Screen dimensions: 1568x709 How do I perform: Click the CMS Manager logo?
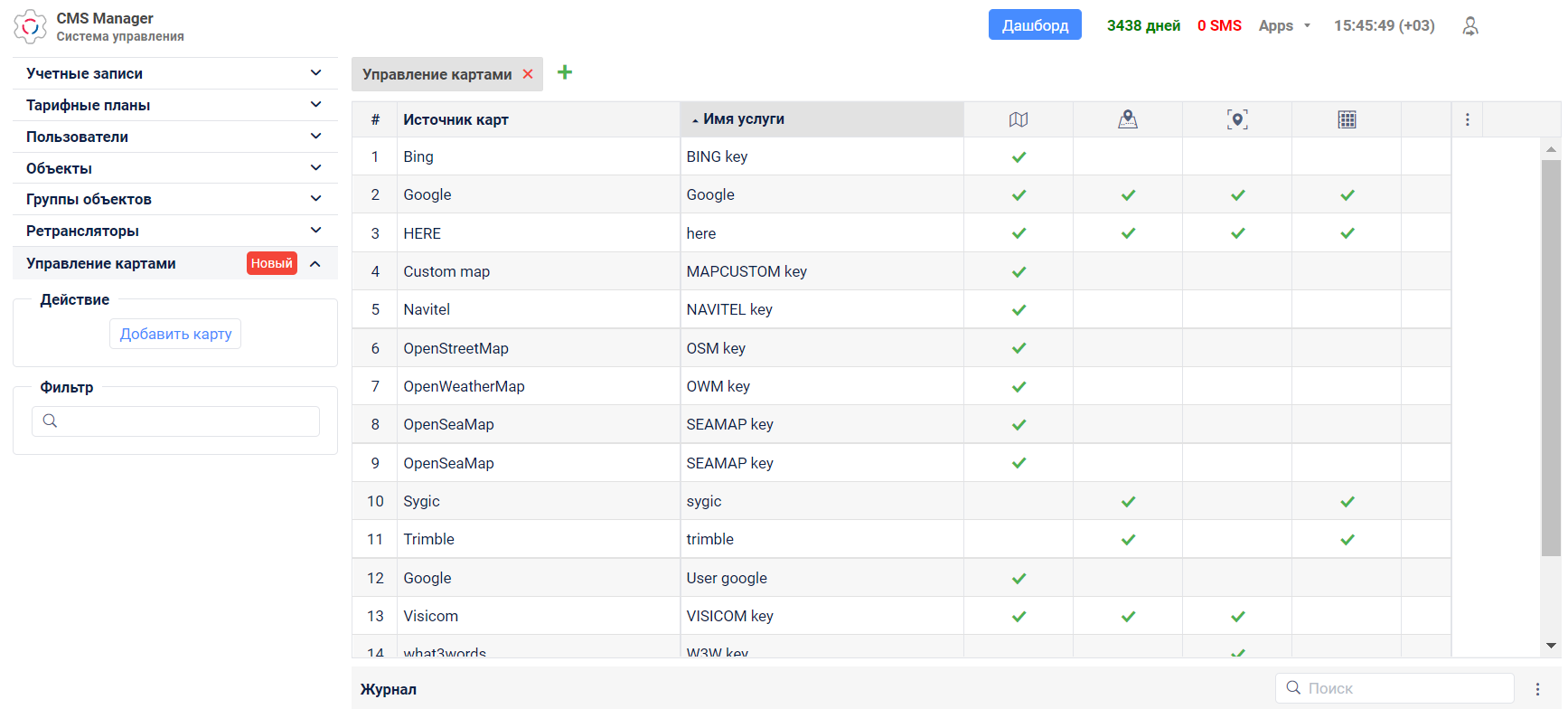click(x=30, y=26)
